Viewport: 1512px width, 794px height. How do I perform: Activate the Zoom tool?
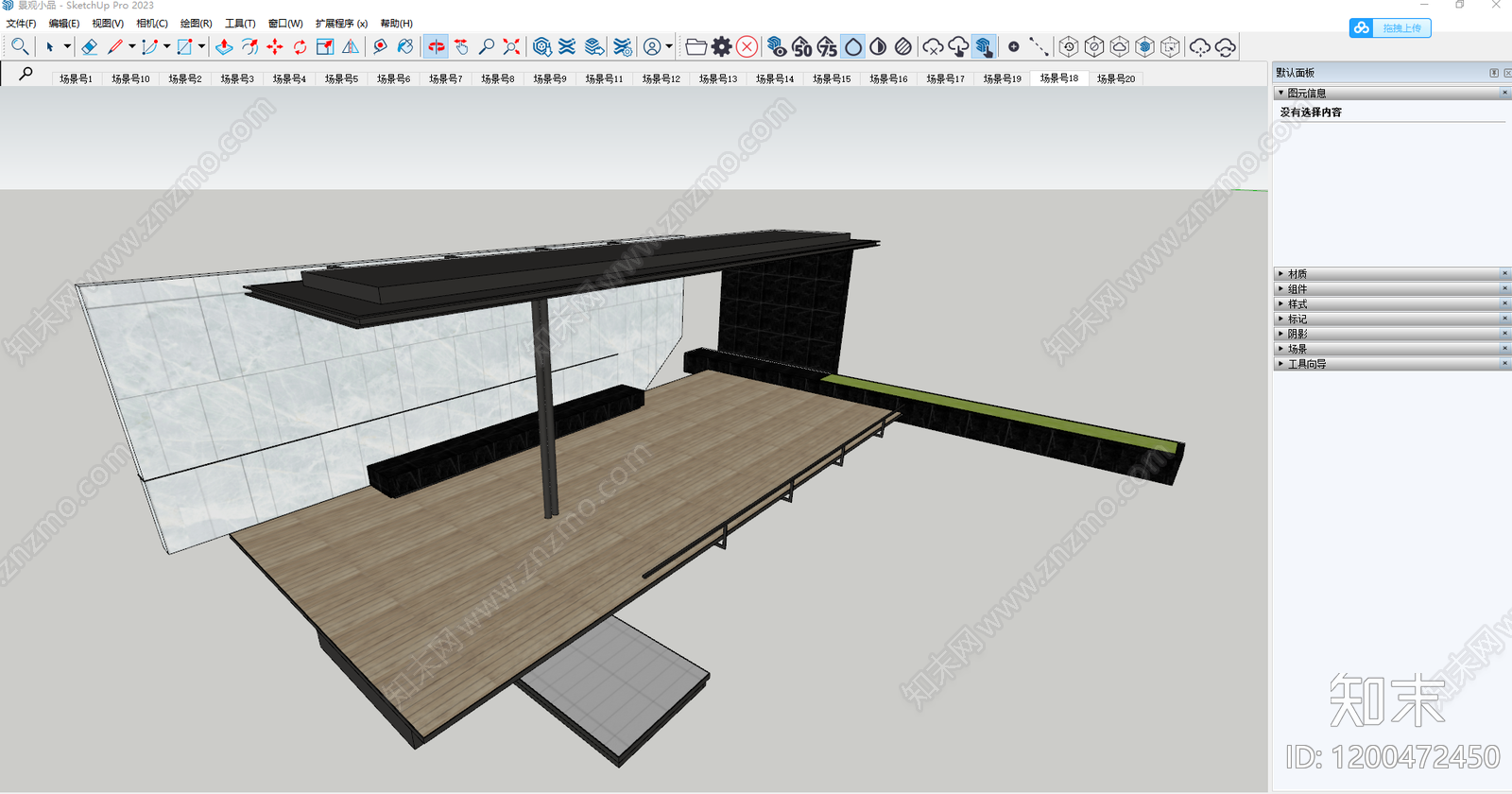click(487, 46)
